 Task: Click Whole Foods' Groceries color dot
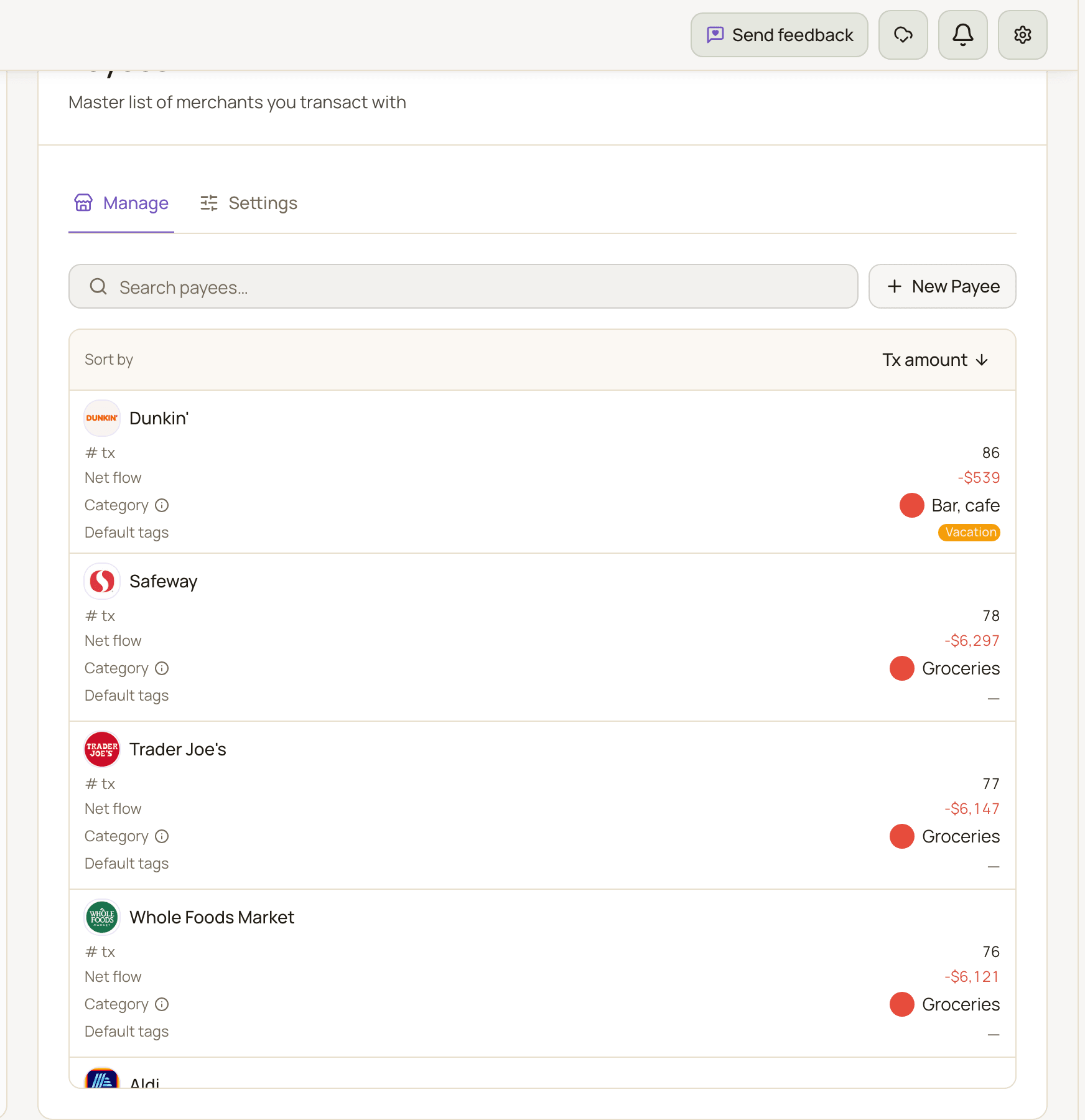pyautogui.click(x=902, y=1004)
